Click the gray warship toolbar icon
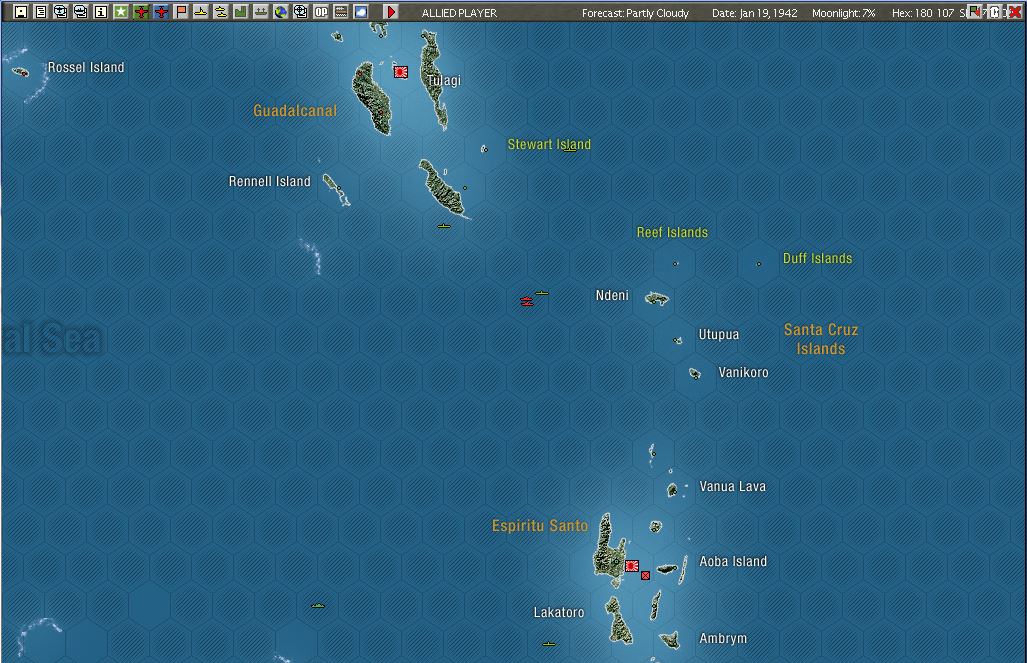This screenshot has width=1027, height=663. point(261,12)
